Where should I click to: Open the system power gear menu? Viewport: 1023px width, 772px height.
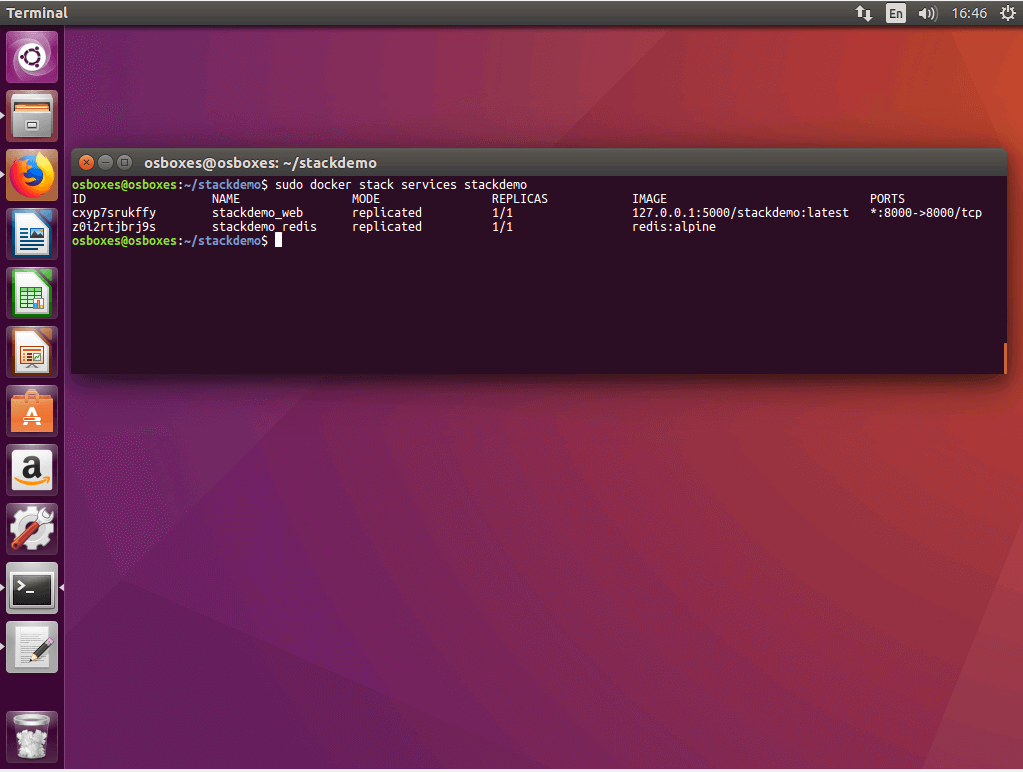tap(1008, 13)
